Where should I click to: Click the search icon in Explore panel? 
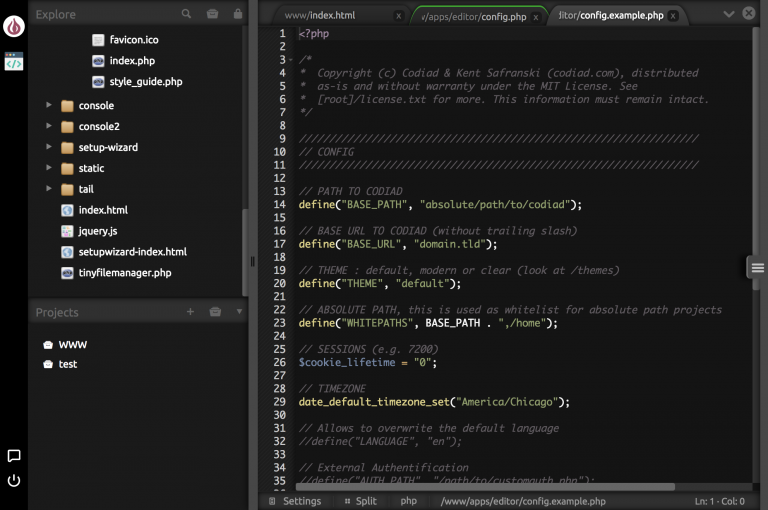[x=186, y=14]
